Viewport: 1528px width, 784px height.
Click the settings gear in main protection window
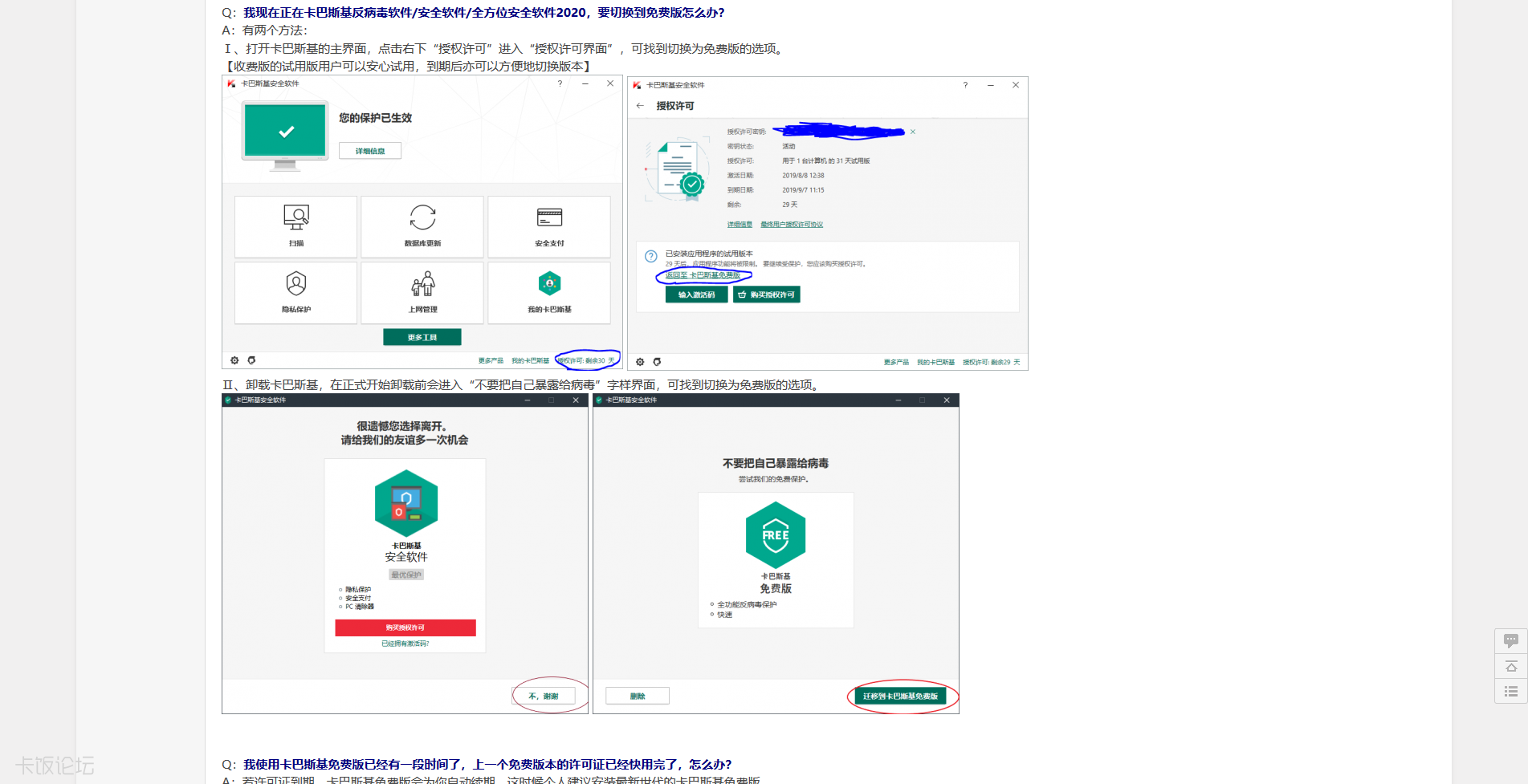click(234, 360)
